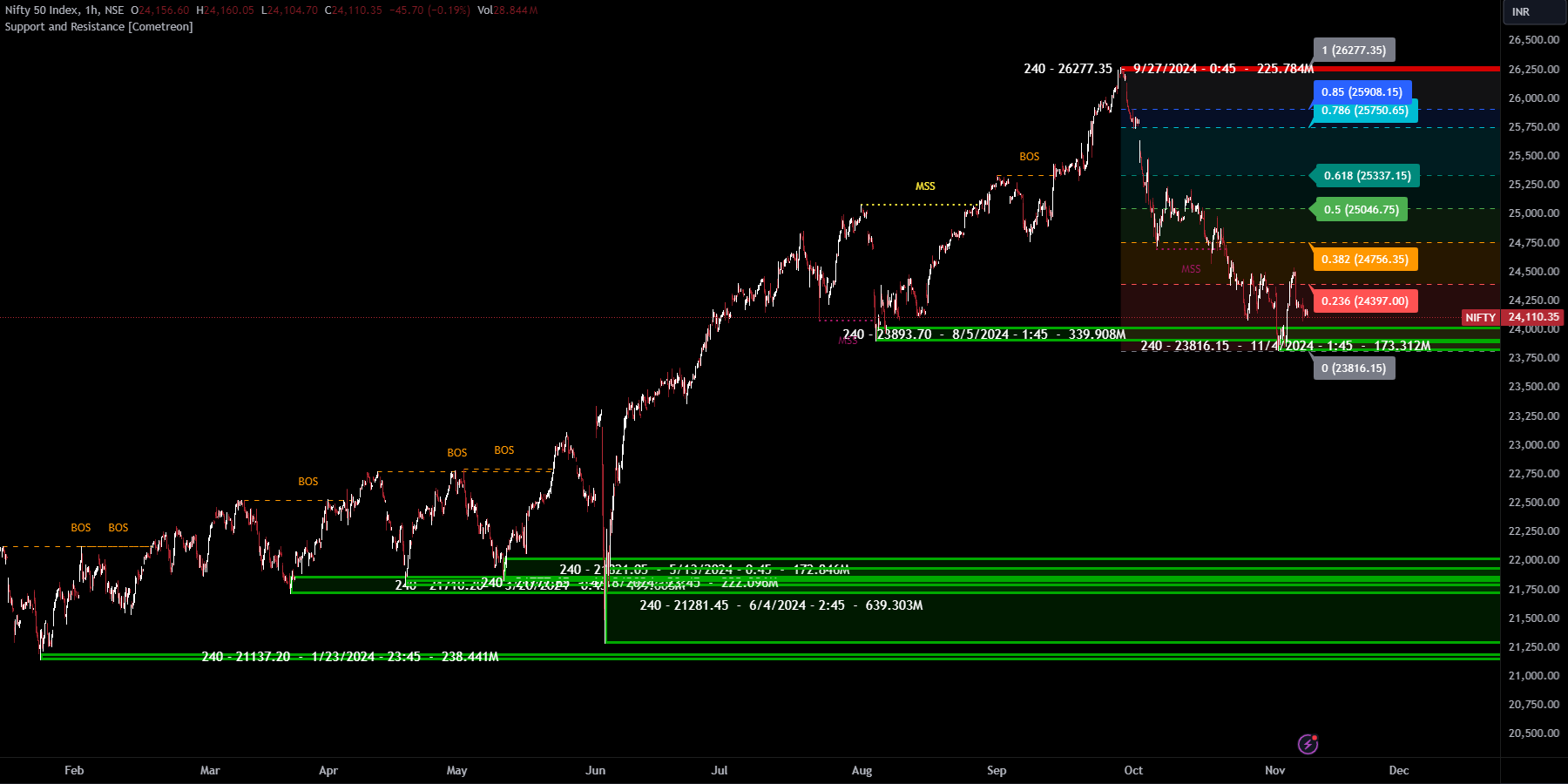The width and height of the screenshot is (1568, 784).
Task: Click the 0.618 (25337.15) Fibonacci label
Action: (1367, 176)
